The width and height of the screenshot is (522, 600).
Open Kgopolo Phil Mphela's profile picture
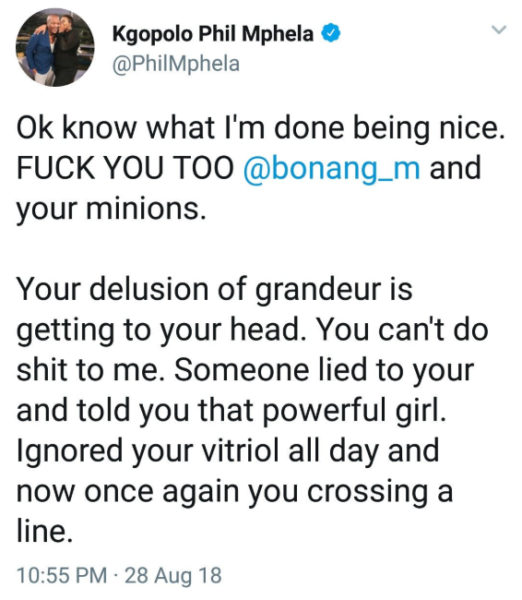pos(55,47)
